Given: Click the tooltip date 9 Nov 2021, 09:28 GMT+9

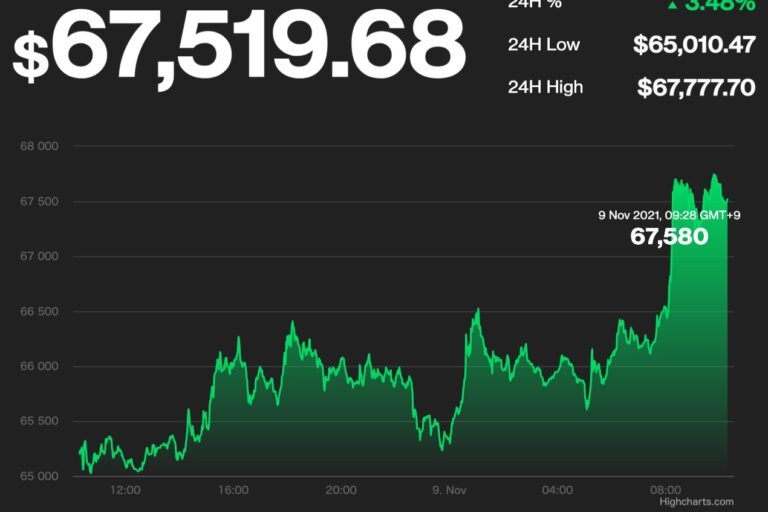Looking at the screenshot, I should 669,215.
